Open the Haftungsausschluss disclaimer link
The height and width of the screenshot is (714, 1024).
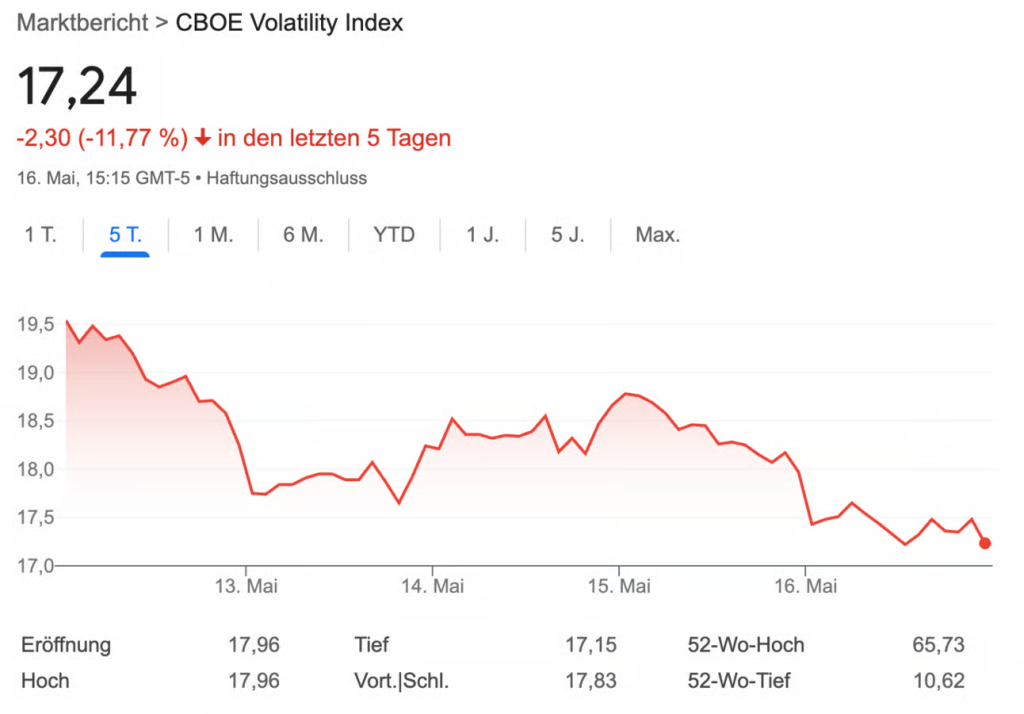[x=287, y=179]
